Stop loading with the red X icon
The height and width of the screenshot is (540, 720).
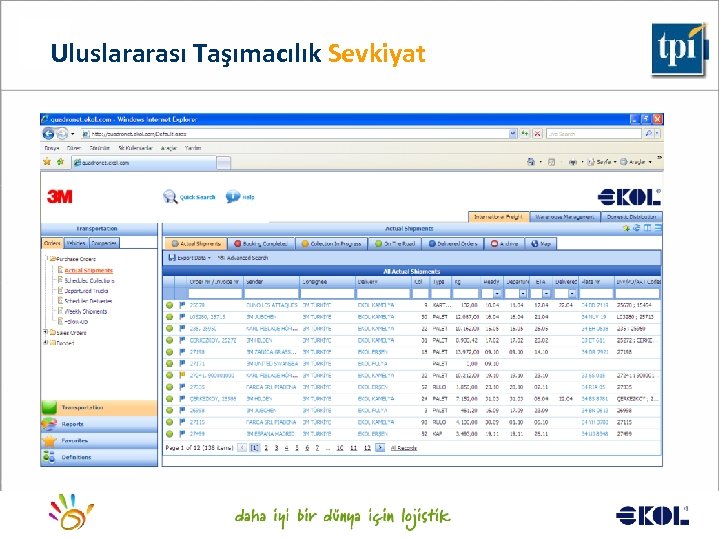[537, 134]
